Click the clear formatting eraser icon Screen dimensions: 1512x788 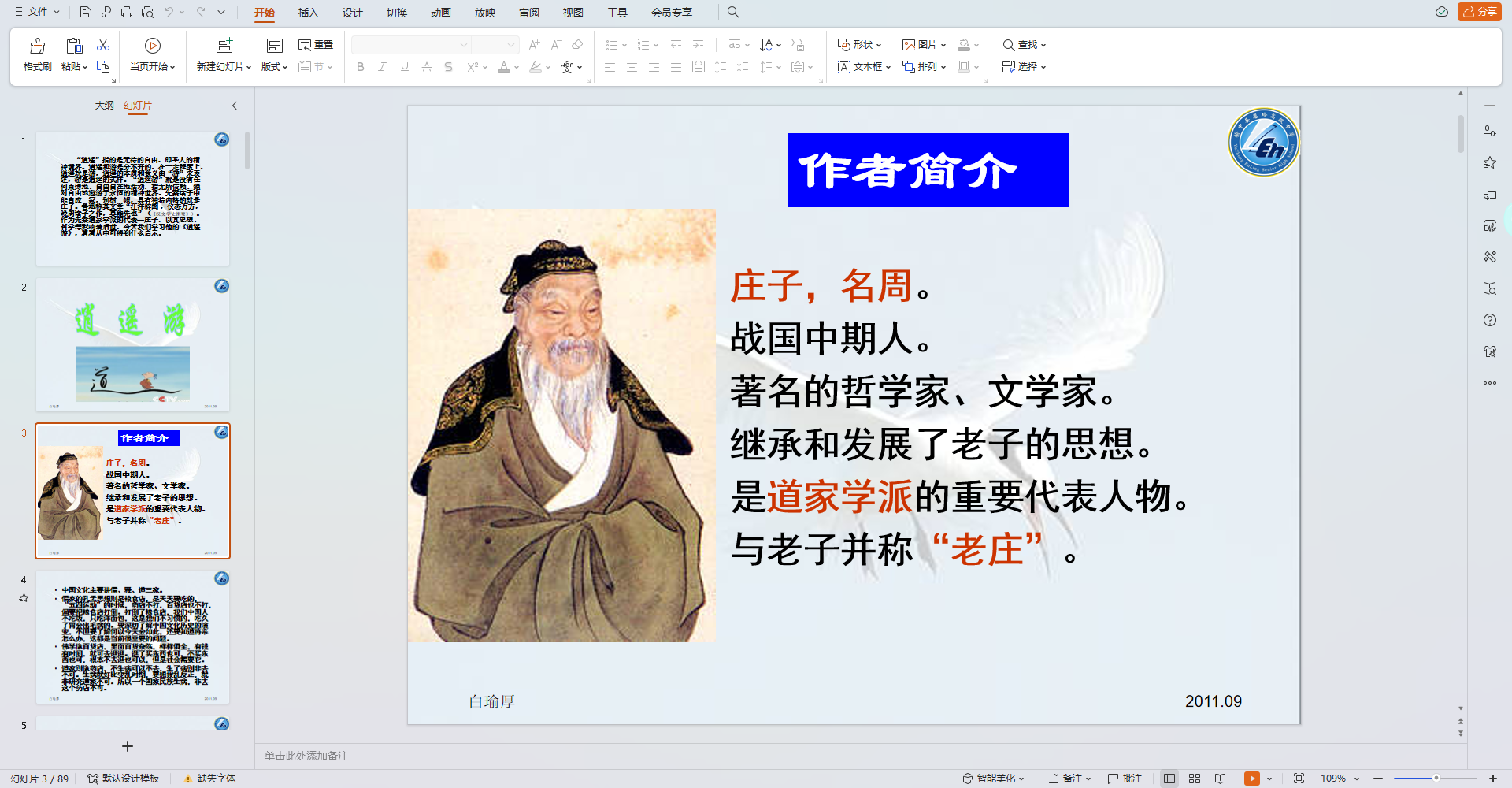pyautogui.click(x=577, y=45)
